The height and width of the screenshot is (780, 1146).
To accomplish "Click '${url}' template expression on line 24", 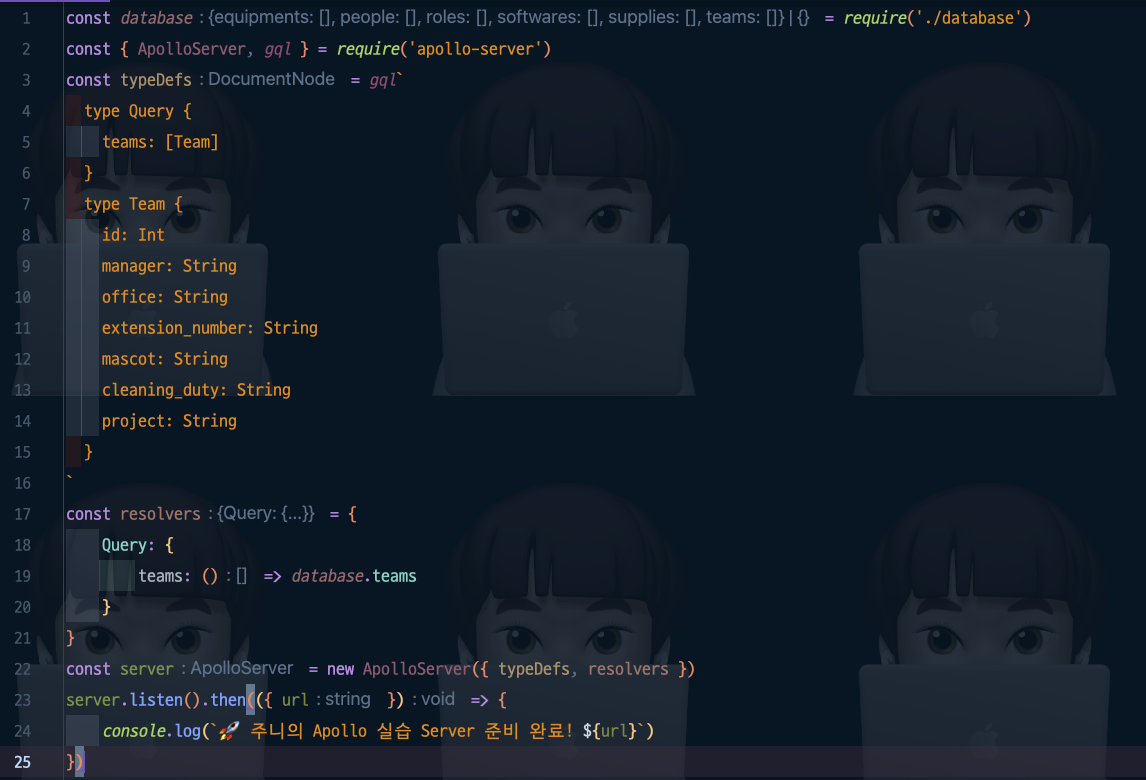I will 610,731.
